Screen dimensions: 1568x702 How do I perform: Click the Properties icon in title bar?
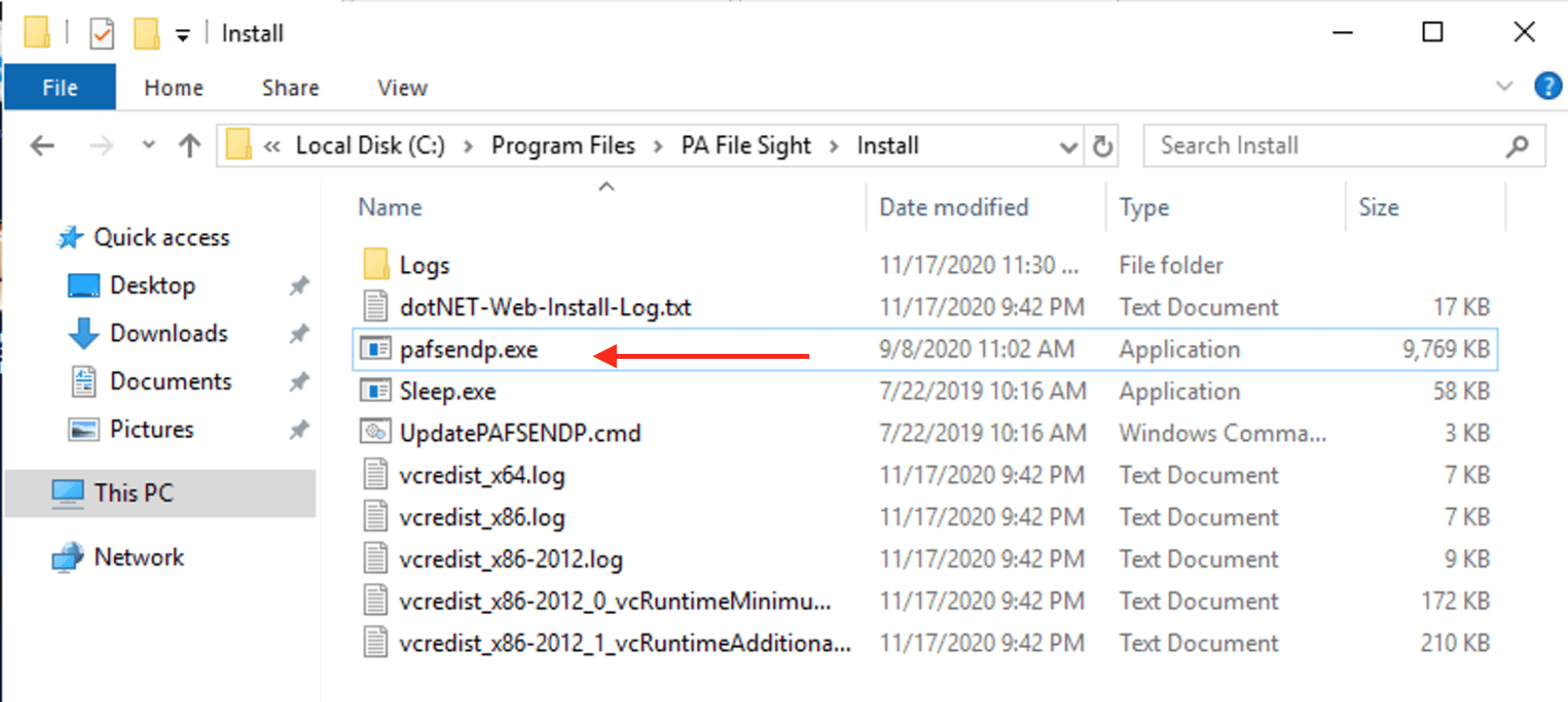(x=101, y=34)
